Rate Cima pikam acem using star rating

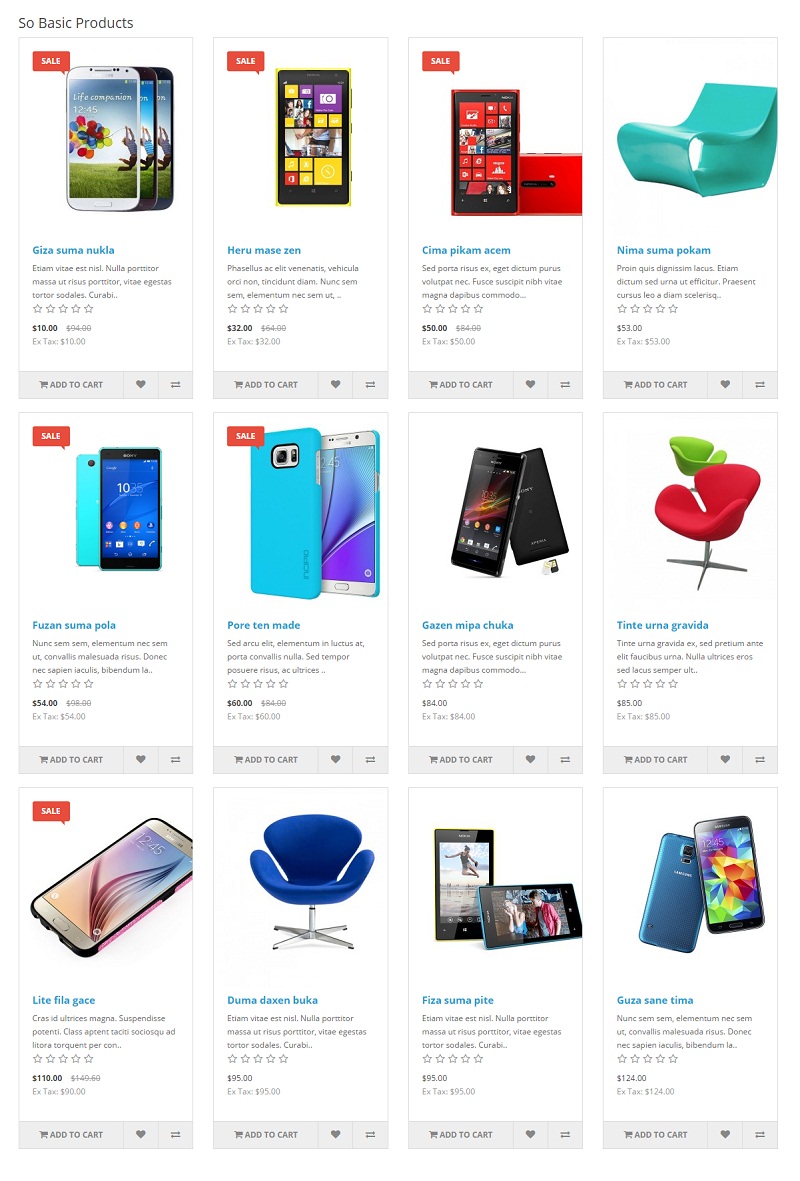(453, 309)
